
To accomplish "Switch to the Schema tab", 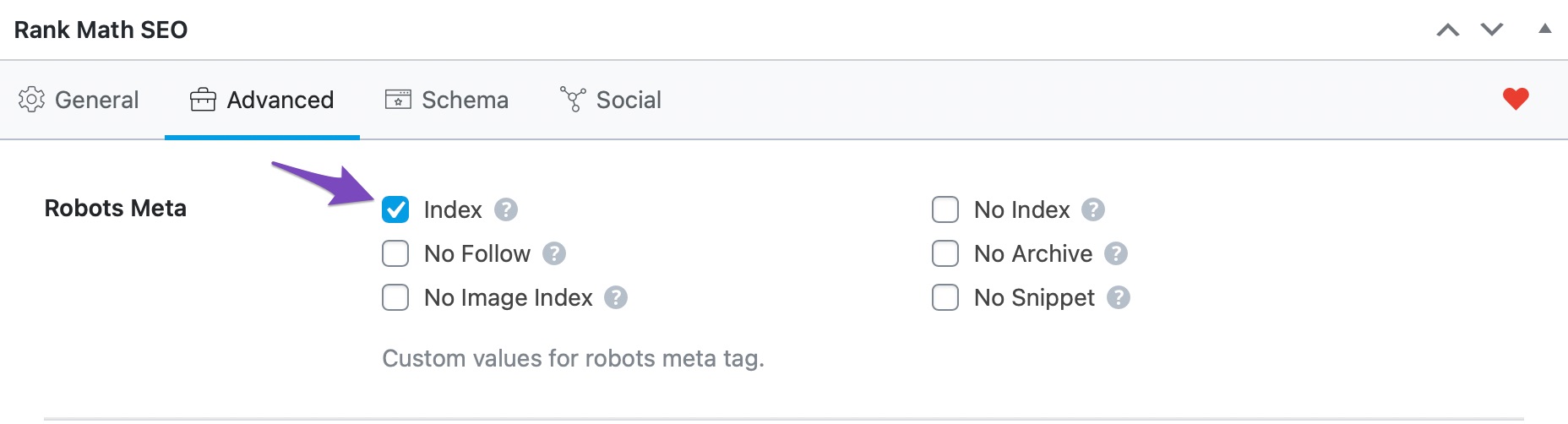I will 447,100.
